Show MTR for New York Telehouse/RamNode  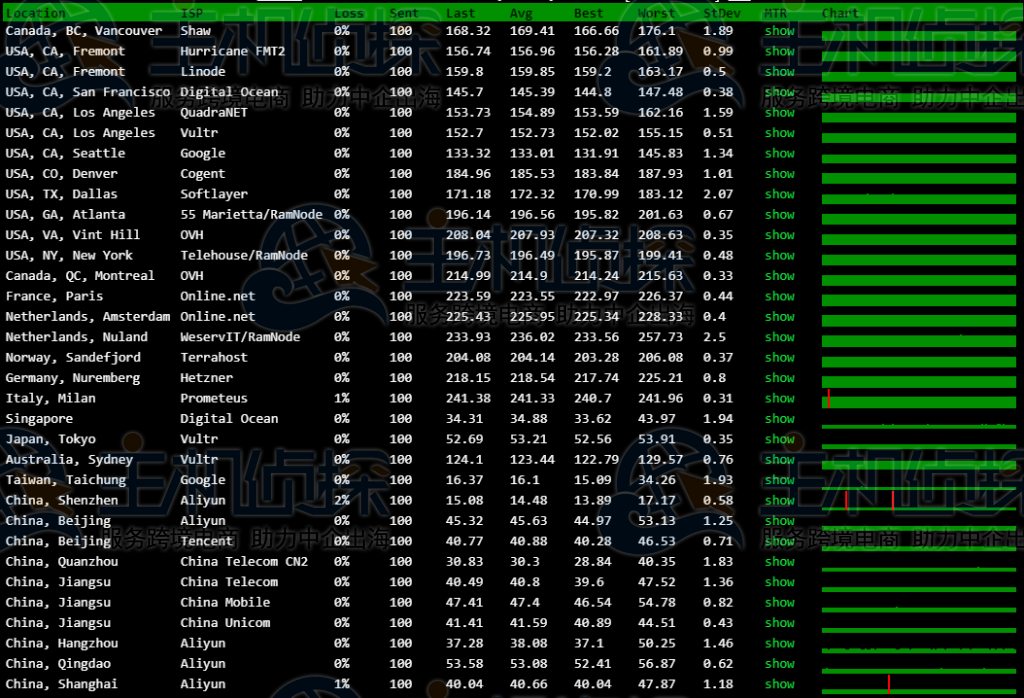[x=780, y=255]
